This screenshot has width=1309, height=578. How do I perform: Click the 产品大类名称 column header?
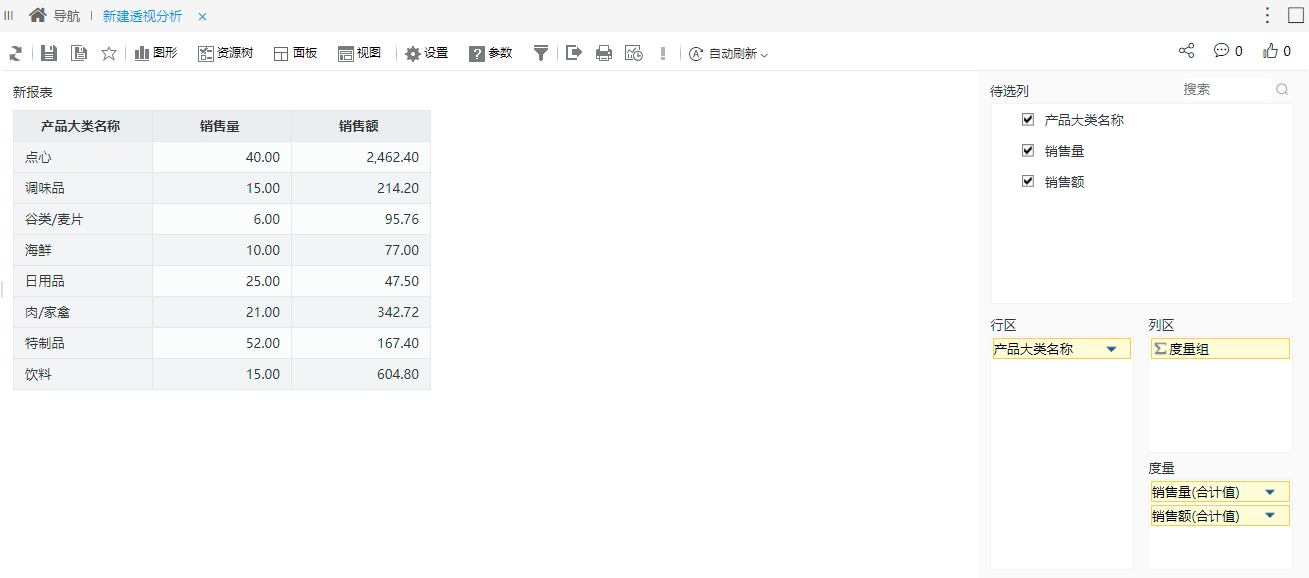pos(82,126)
